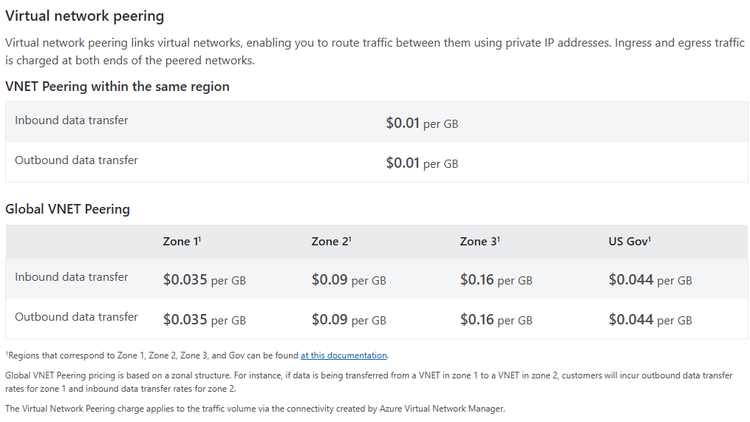Click the 'Global VNET Peering' heading
750x422 pixels.
[67, 209]
